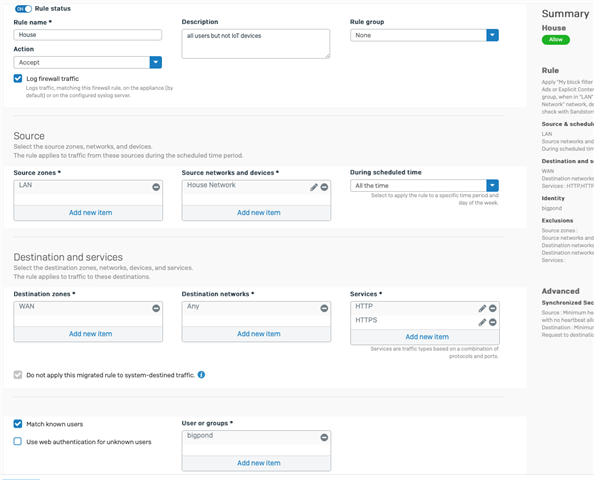Click the Rule name input field
The width and height of the screenshot is (594, 480).
click(88, 35)
